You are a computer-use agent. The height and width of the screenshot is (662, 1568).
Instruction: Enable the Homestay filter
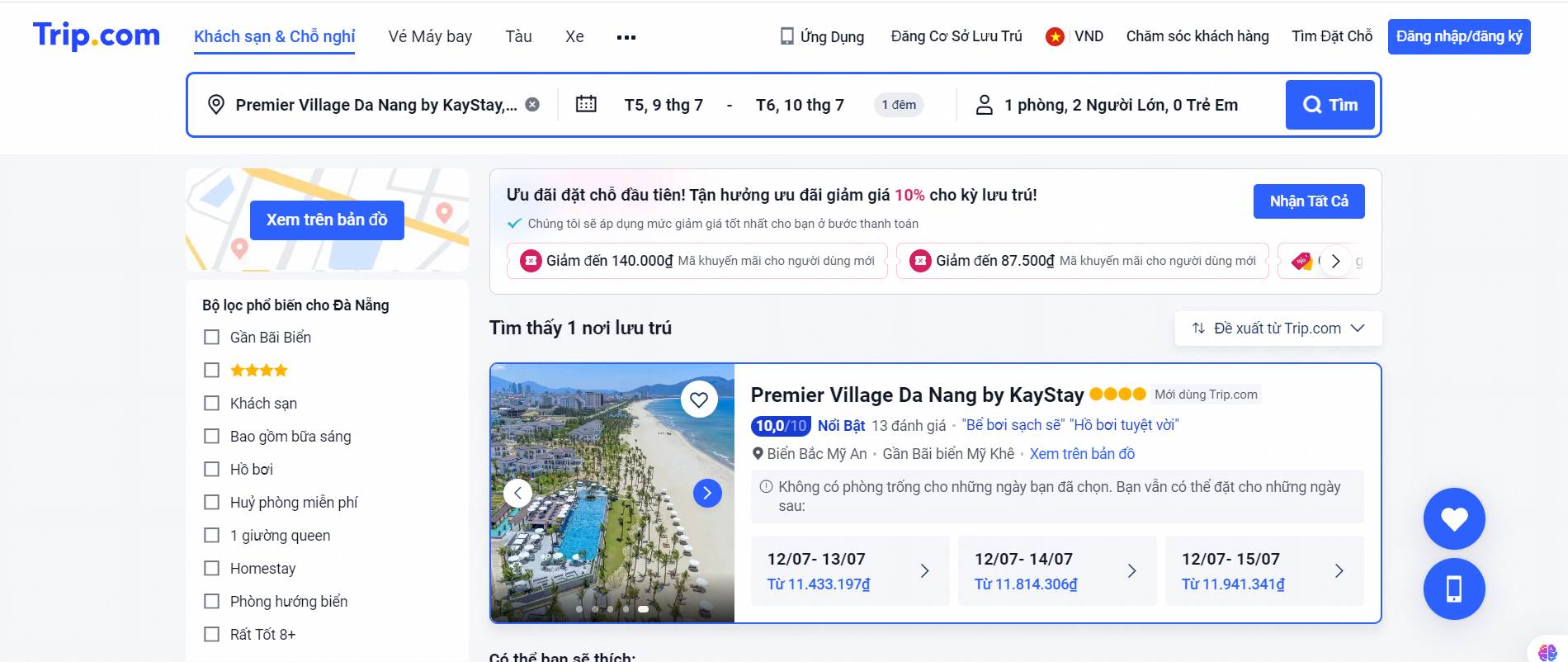(212, 569)
